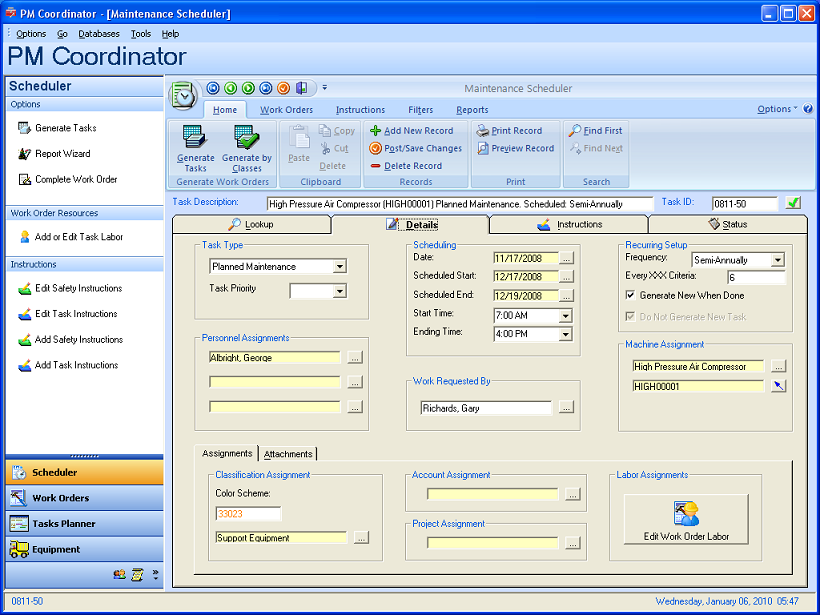Open Report Wizard in the sidebar

(x=54, y=154)
